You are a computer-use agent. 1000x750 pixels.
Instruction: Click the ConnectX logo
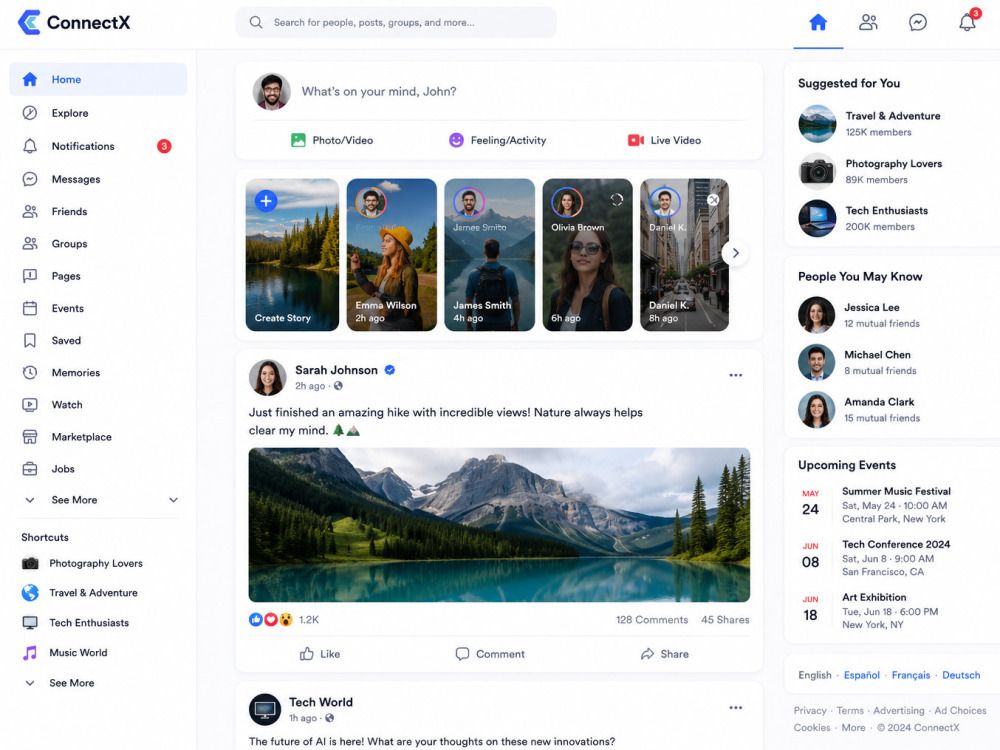(x=74, y=22)
